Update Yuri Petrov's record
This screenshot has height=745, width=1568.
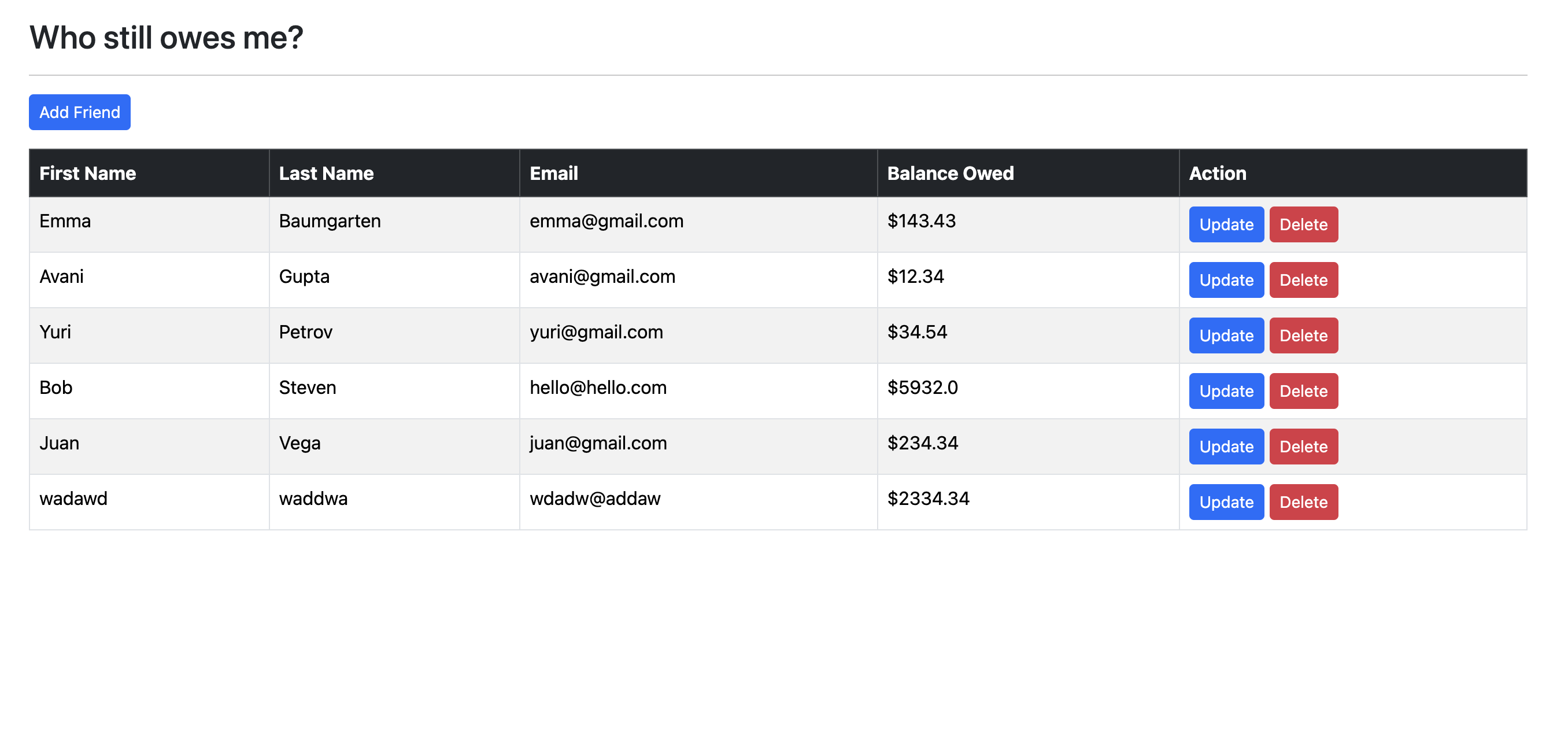tap(1226, 335)
